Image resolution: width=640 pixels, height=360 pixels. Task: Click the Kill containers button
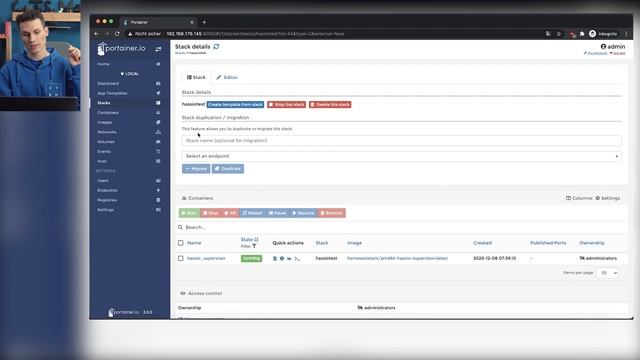230,213
